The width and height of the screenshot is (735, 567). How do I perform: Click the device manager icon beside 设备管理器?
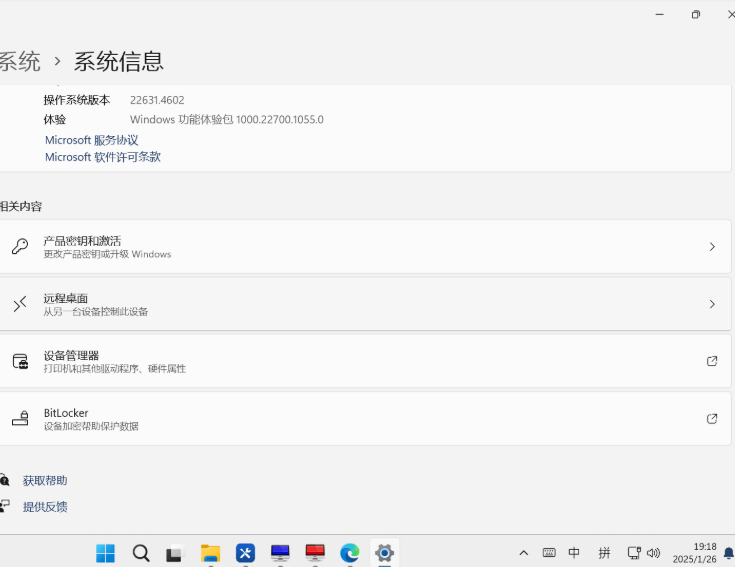[x=20, y=361]
